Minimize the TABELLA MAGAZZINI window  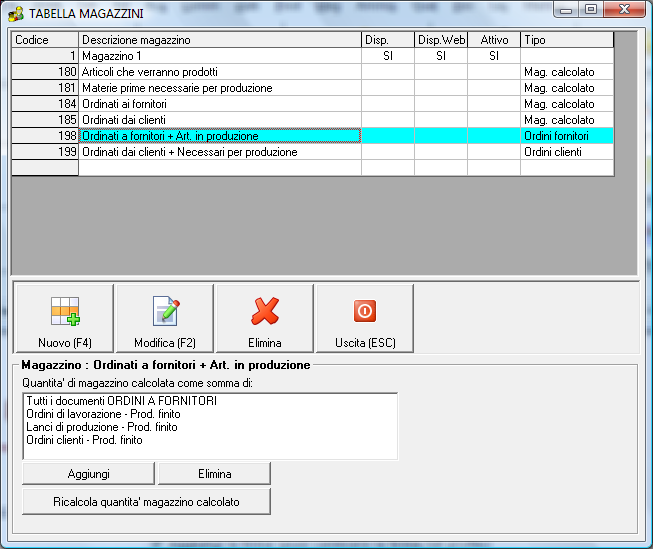coord(566,10)
